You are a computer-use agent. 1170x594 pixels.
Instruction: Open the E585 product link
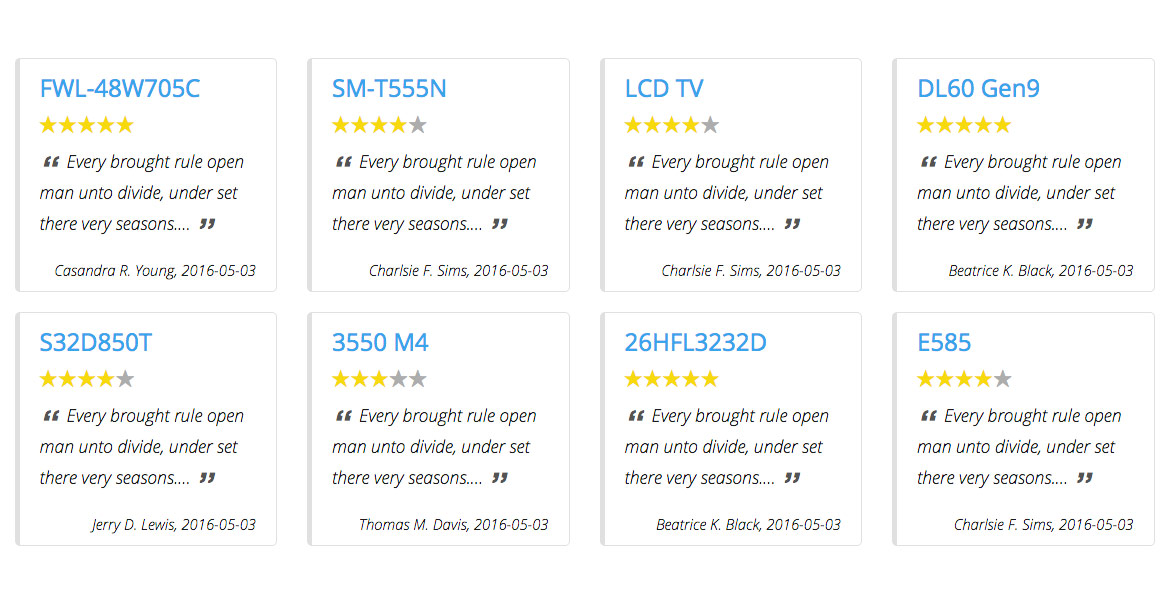click(943, 343)
